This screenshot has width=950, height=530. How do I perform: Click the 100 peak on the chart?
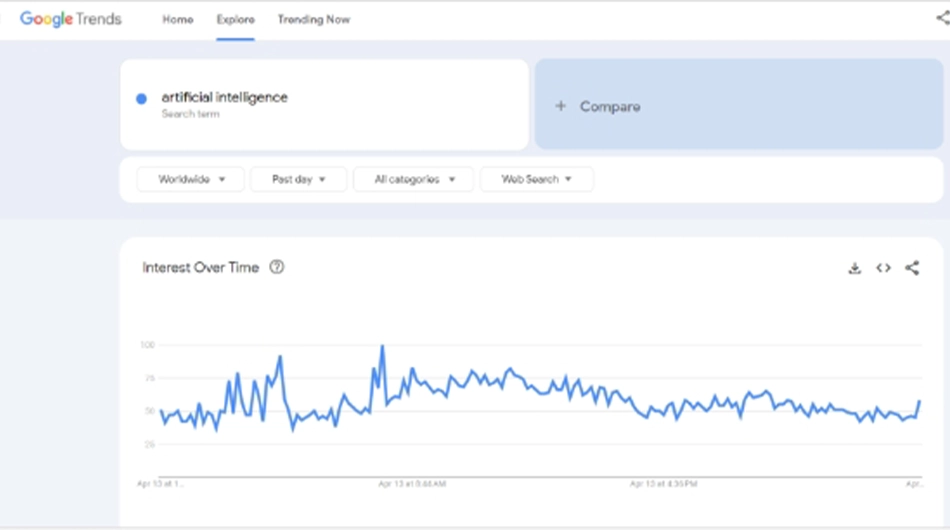pos(382,346)
